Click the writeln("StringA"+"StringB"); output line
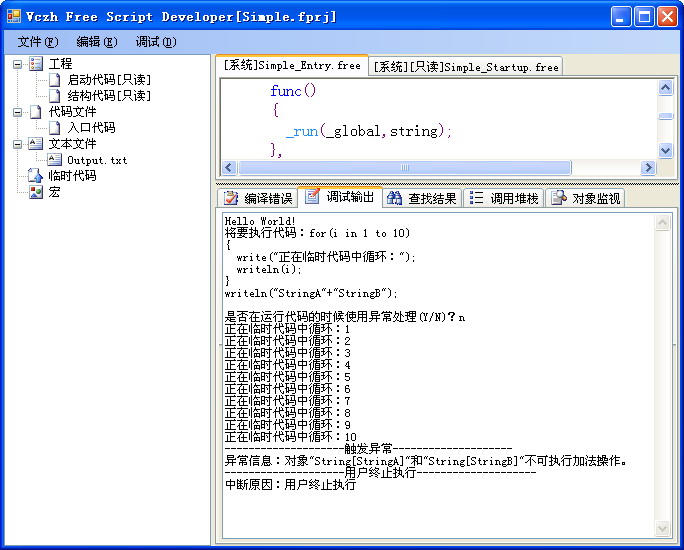 (x=311, y=293)
